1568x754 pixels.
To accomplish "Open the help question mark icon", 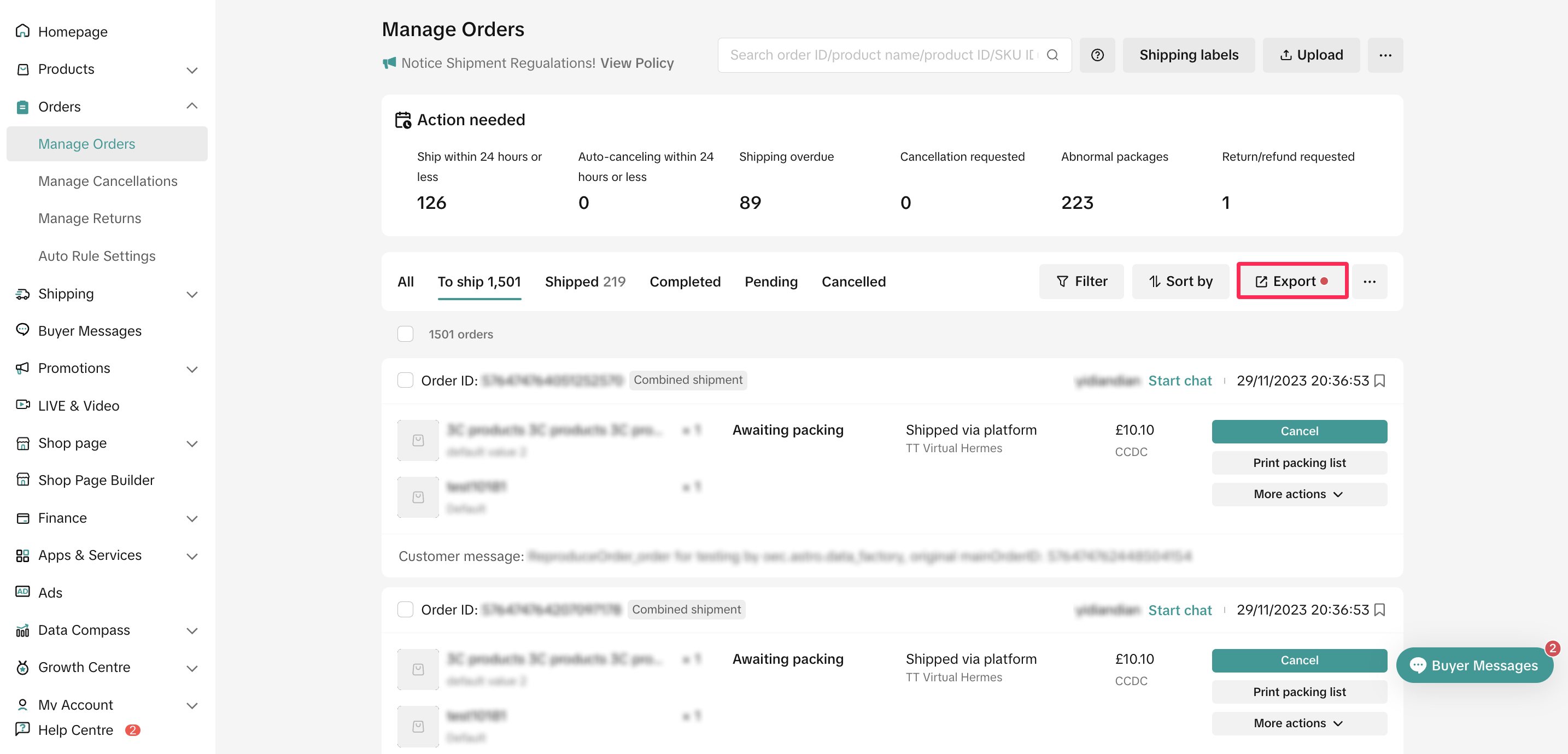I will tap(1097, 55).
